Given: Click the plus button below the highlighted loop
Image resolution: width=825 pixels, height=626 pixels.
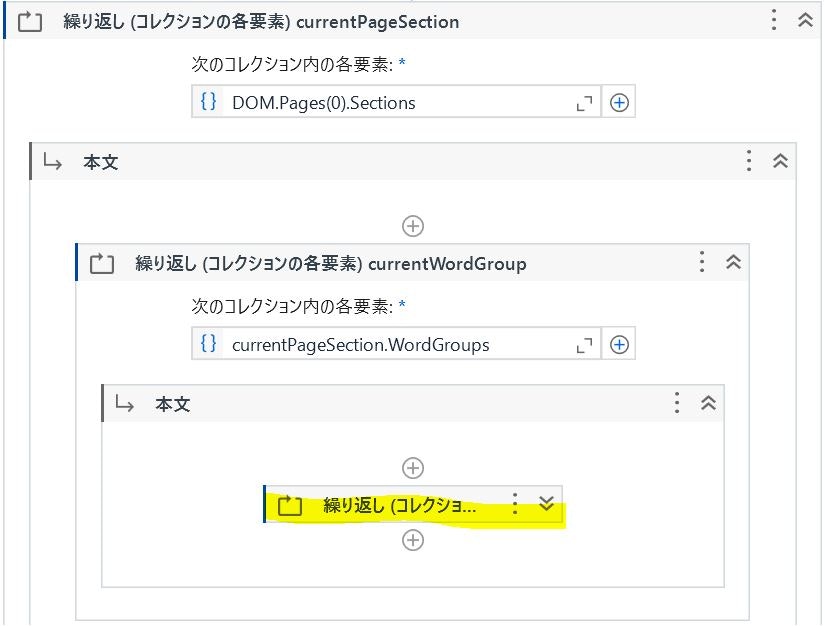Looking at the screenshot, I should tap(412, 540).
